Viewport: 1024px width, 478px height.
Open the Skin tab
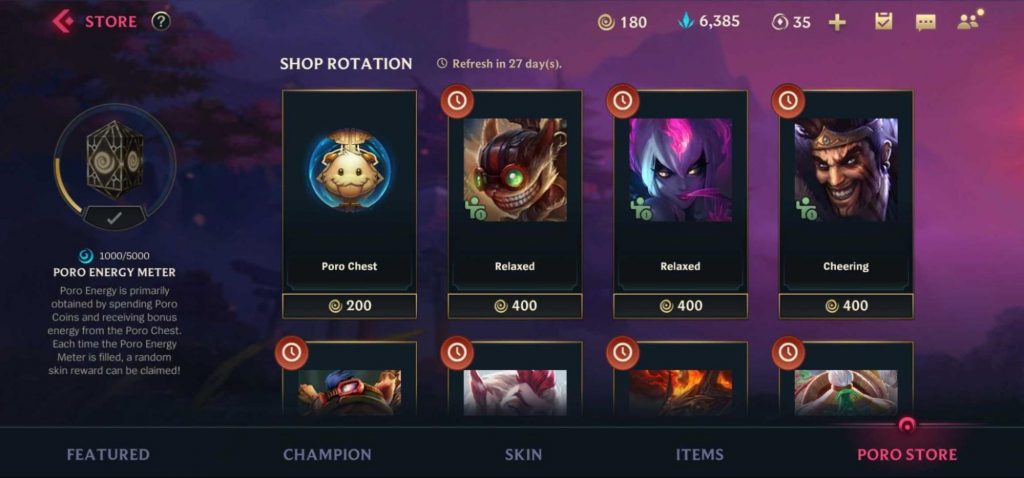[523, 454]
